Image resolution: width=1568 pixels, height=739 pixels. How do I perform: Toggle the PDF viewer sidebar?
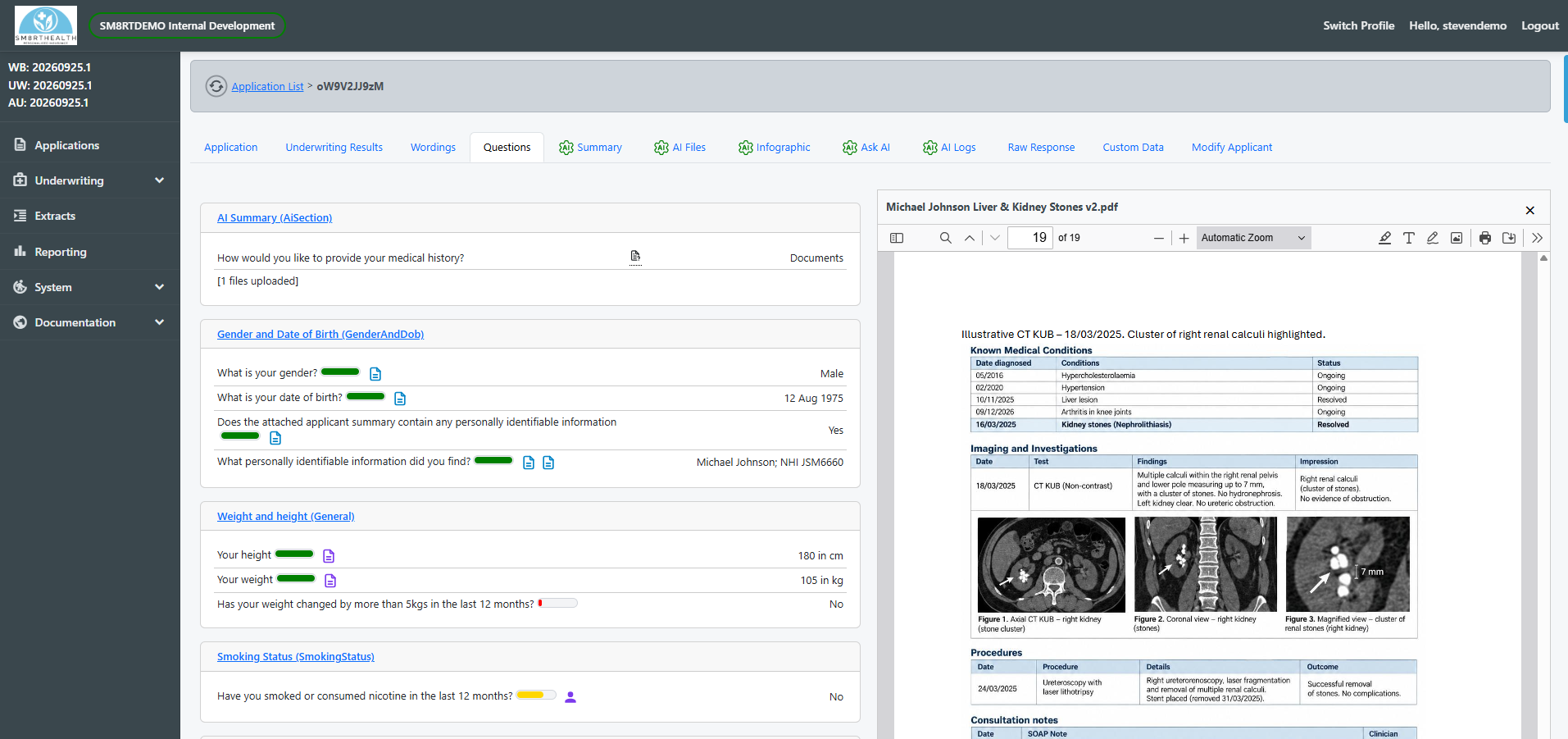point(897,238)
